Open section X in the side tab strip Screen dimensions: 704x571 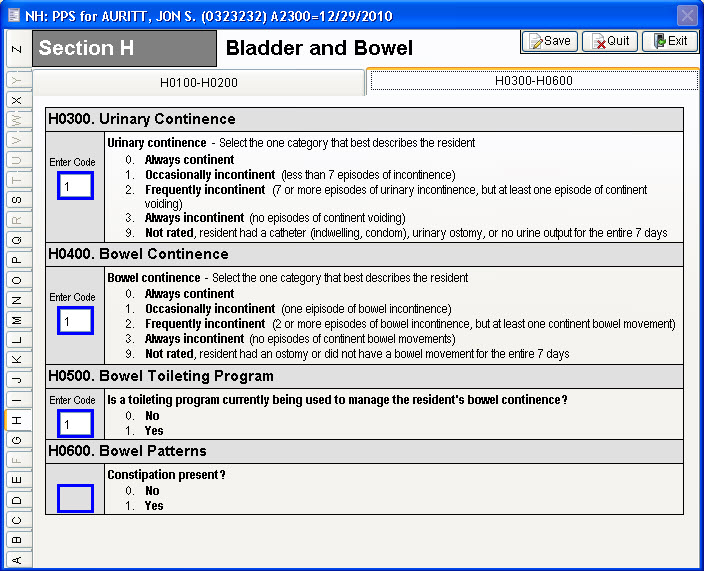coord(17,100)
